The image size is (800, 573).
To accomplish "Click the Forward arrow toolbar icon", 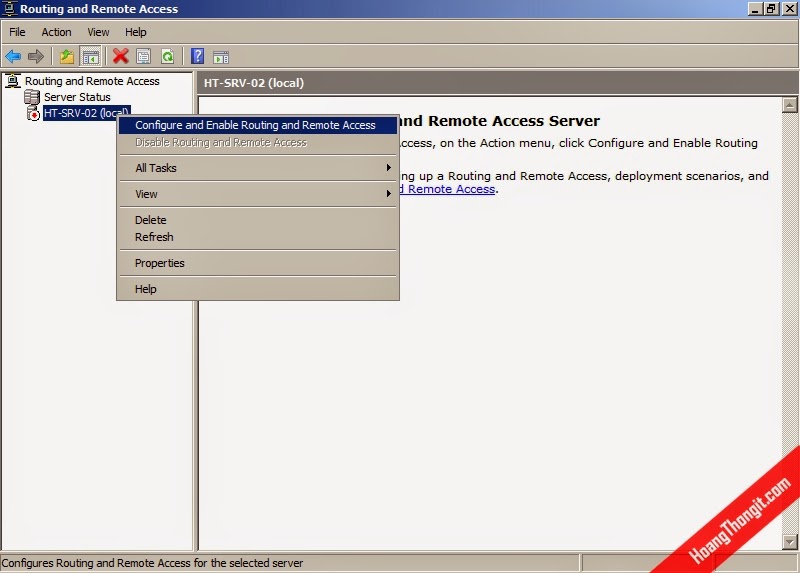I will point(36,56).
